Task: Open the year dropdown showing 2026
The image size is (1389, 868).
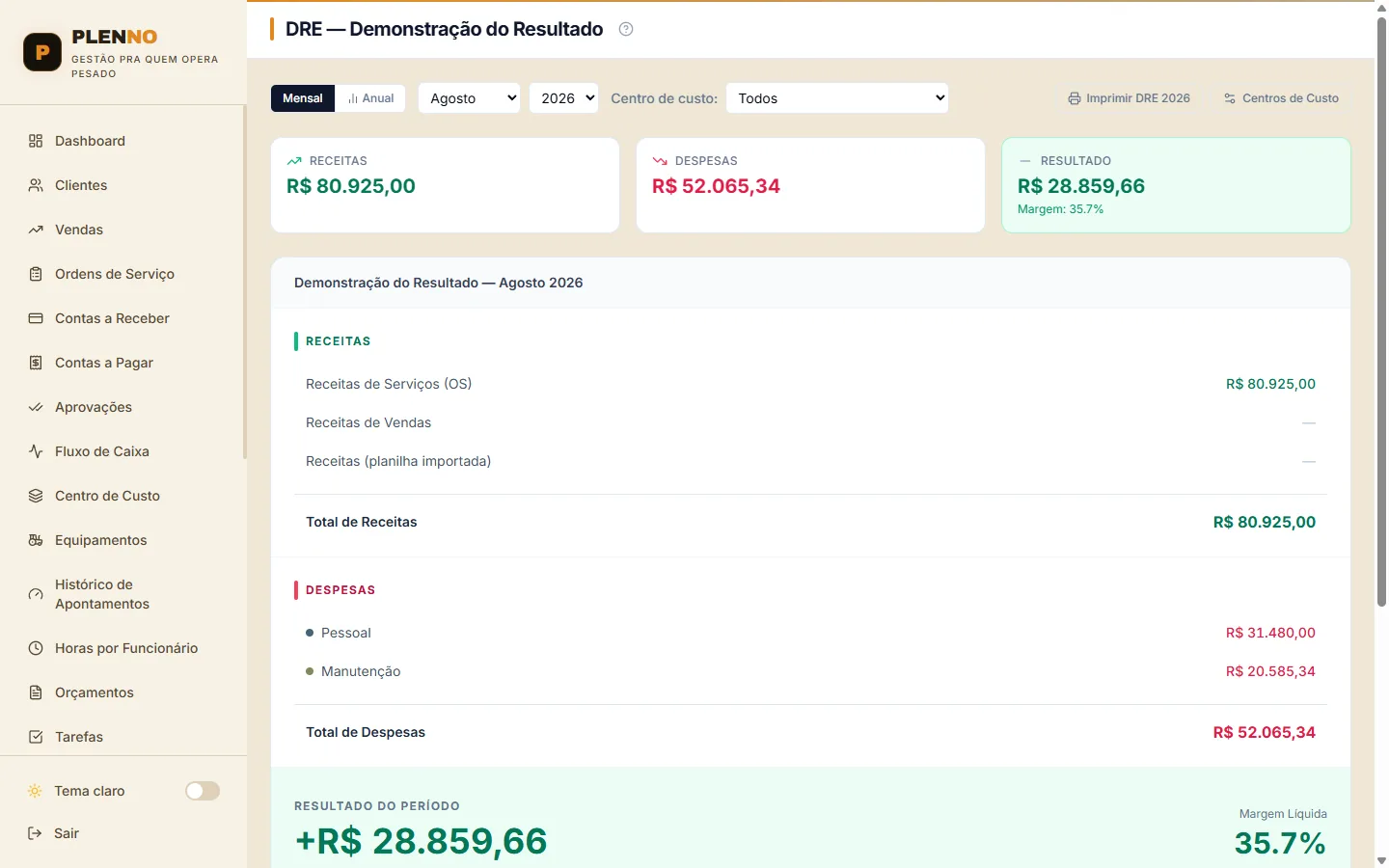Action: click(563, 98)
